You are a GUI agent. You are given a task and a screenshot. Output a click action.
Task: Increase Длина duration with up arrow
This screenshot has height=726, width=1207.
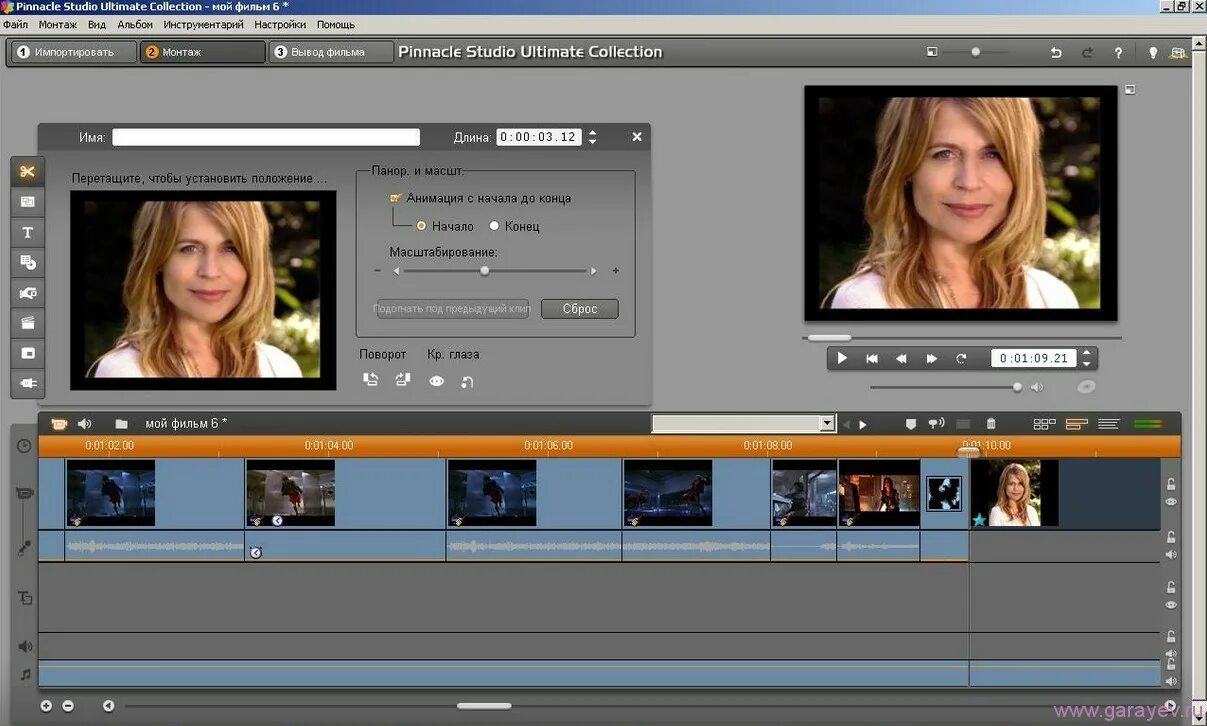pyautogui.click(x=593, y=132)
